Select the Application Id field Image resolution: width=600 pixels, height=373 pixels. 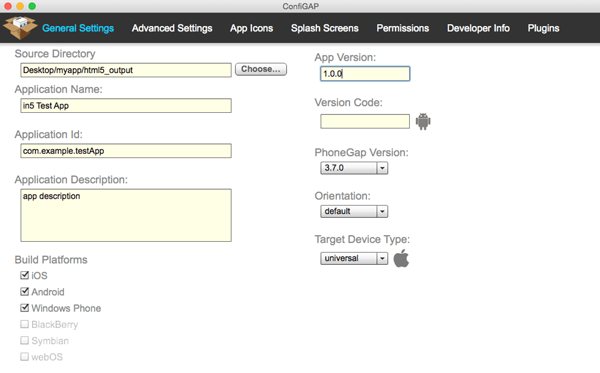(x=126, y=151)
